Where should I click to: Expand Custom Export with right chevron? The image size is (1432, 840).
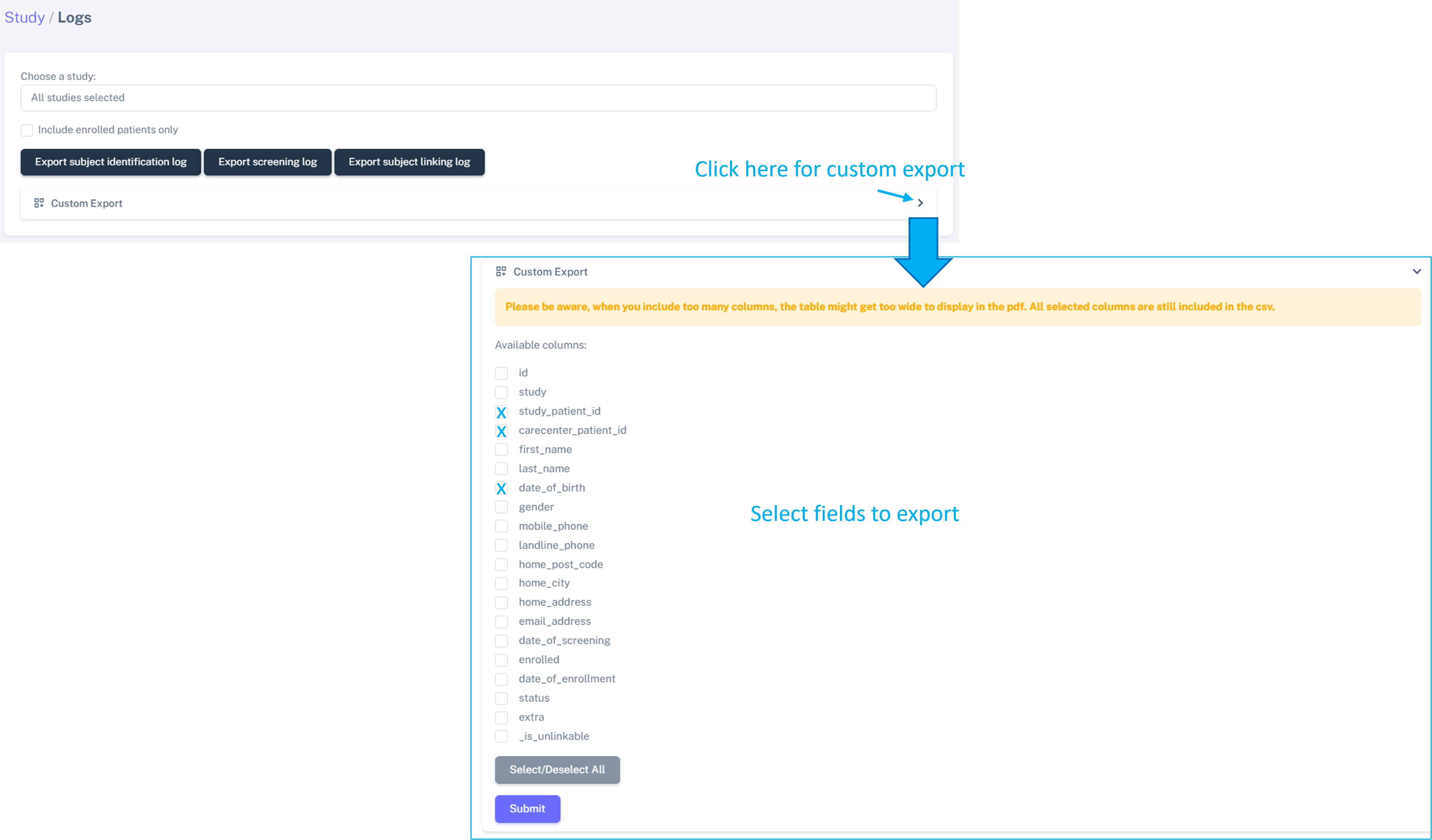(x=920, y=203)
